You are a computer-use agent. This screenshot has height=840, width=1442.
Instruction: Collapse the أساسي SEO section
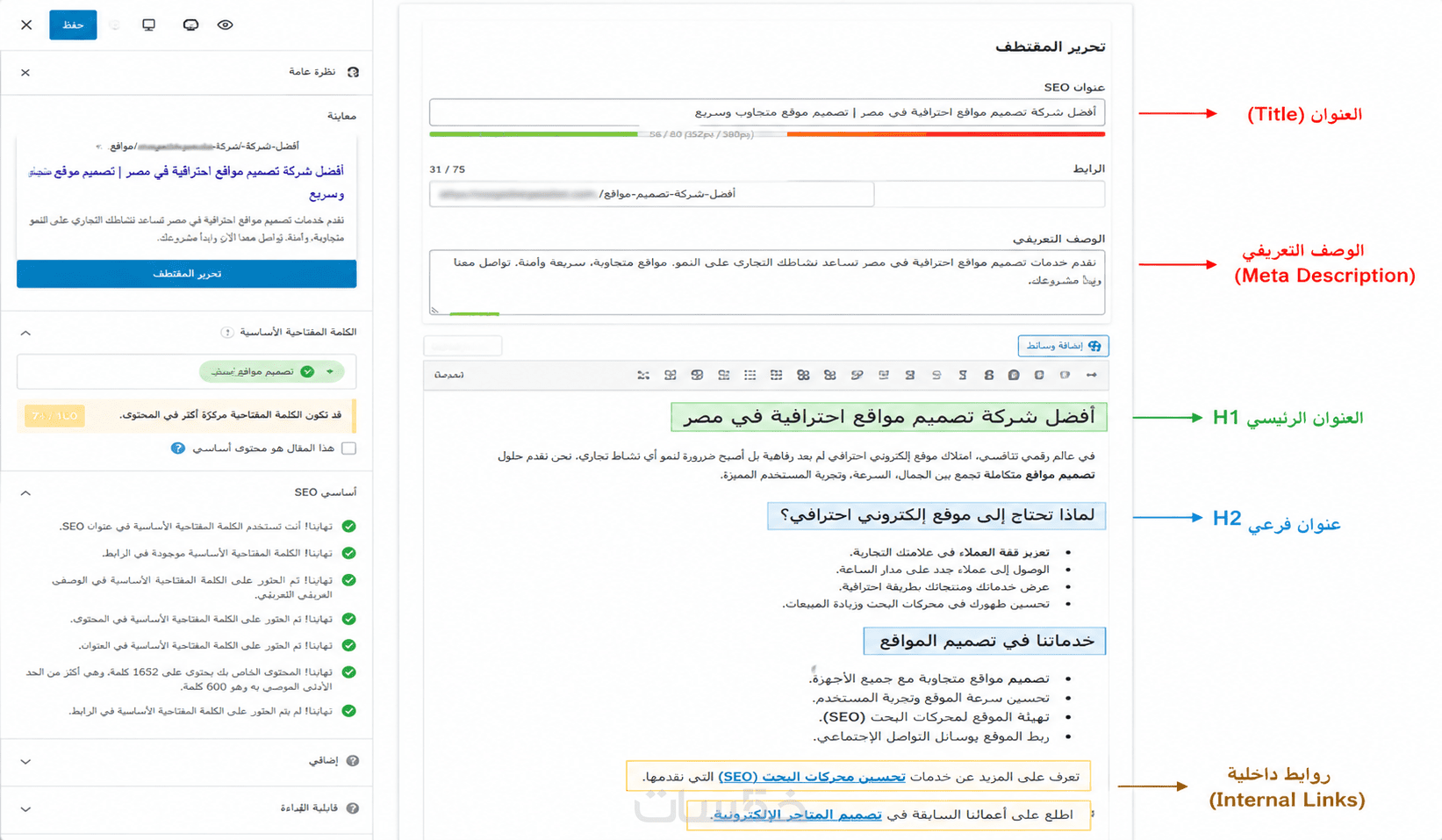click(25, 493)
